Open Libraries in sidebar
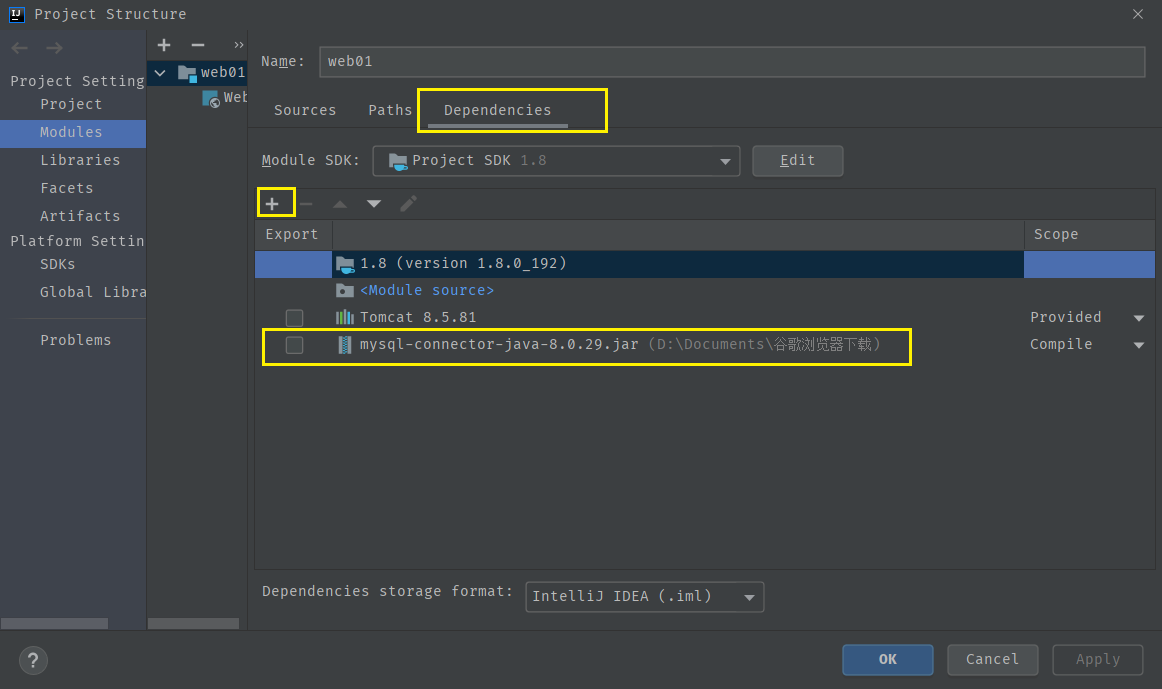Viewport: 1162px width, 689px height. (x=80, y=160)
